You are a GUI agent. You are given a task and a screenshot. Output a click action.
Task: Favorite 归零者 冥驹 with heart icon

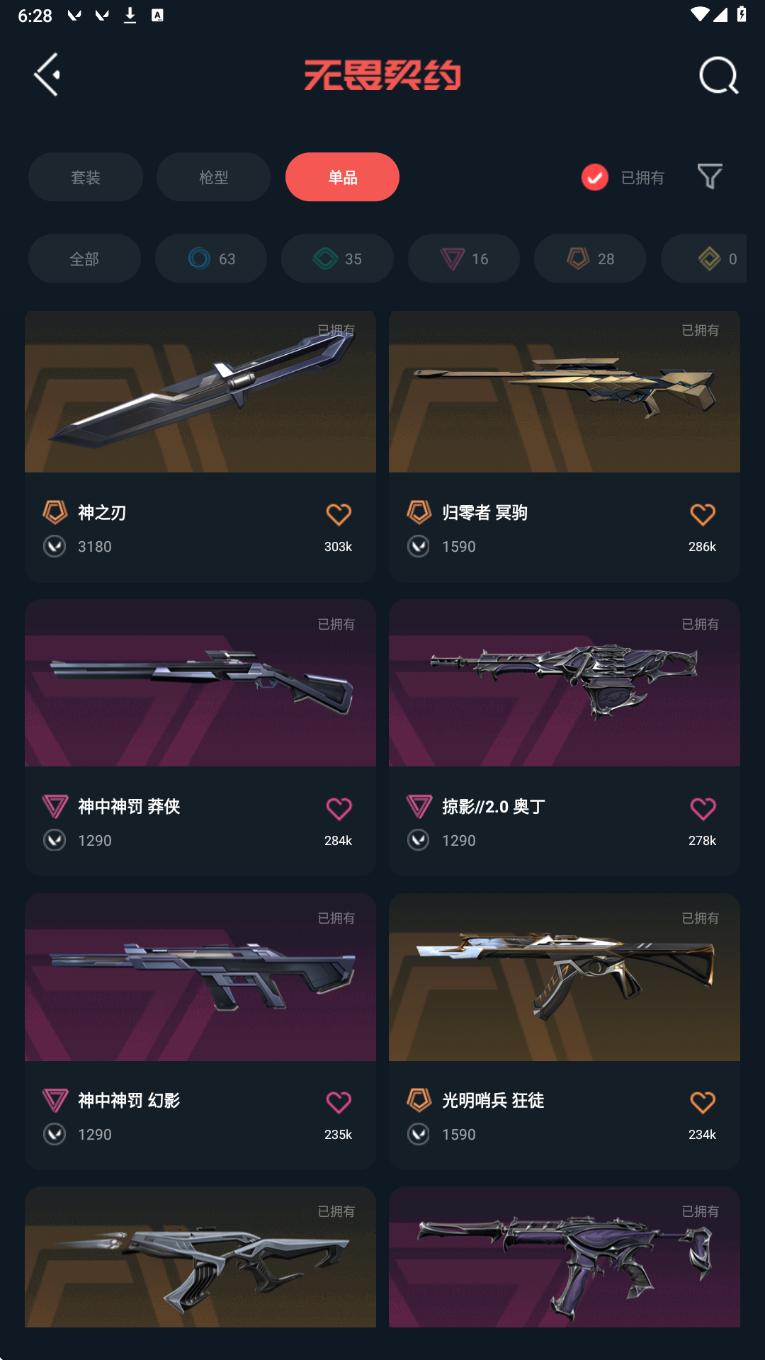[x=703, y=514]
